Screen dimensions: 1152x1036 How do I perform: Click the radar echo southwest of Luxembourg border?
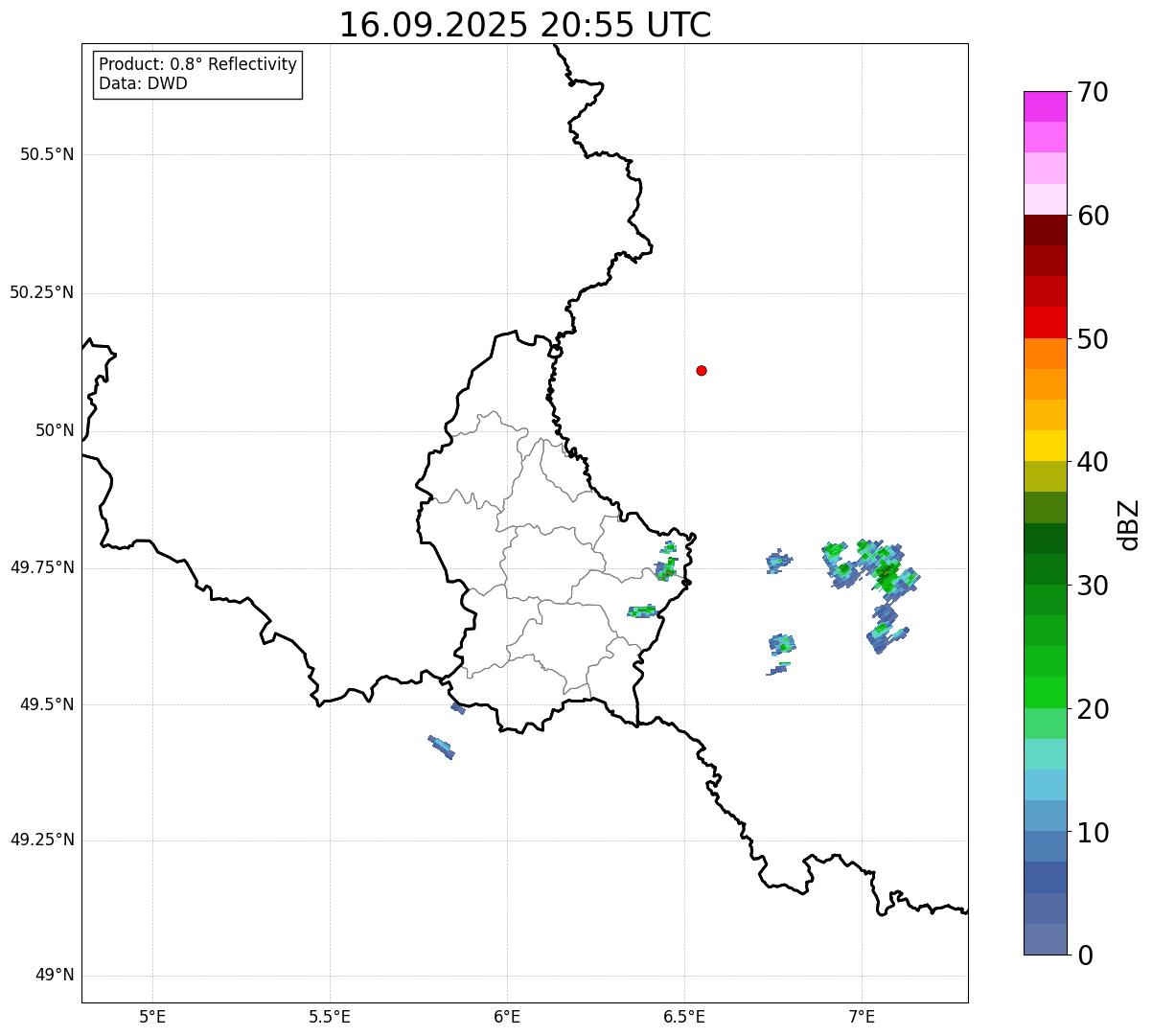(441, 746)
